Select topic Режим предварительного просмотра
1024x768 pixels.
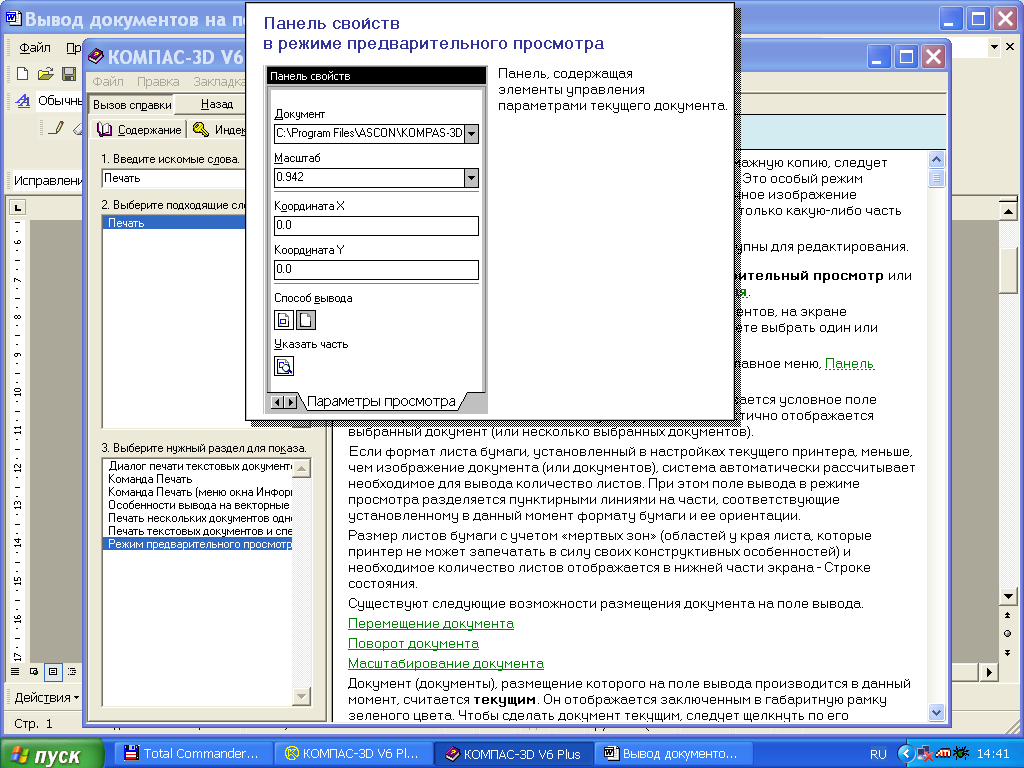[x=199, y=544]
